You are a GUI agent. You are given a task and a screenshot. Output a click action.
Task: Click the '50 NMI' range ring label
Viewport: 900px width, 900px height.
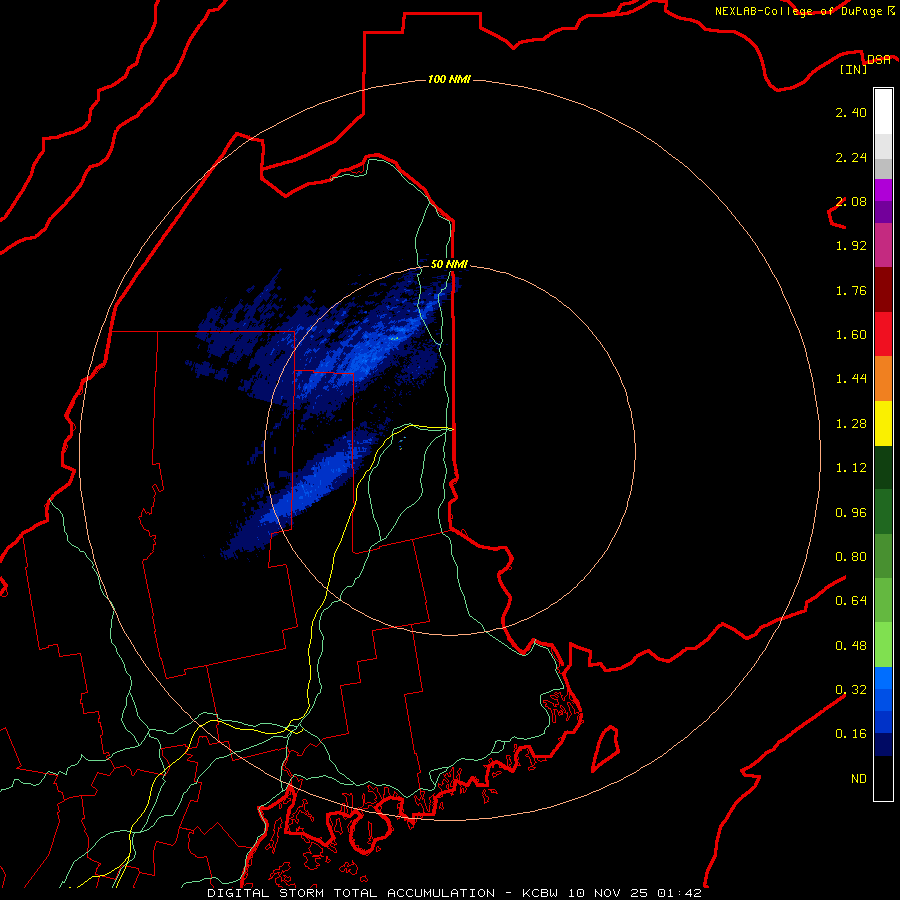[x=449, y=264]
